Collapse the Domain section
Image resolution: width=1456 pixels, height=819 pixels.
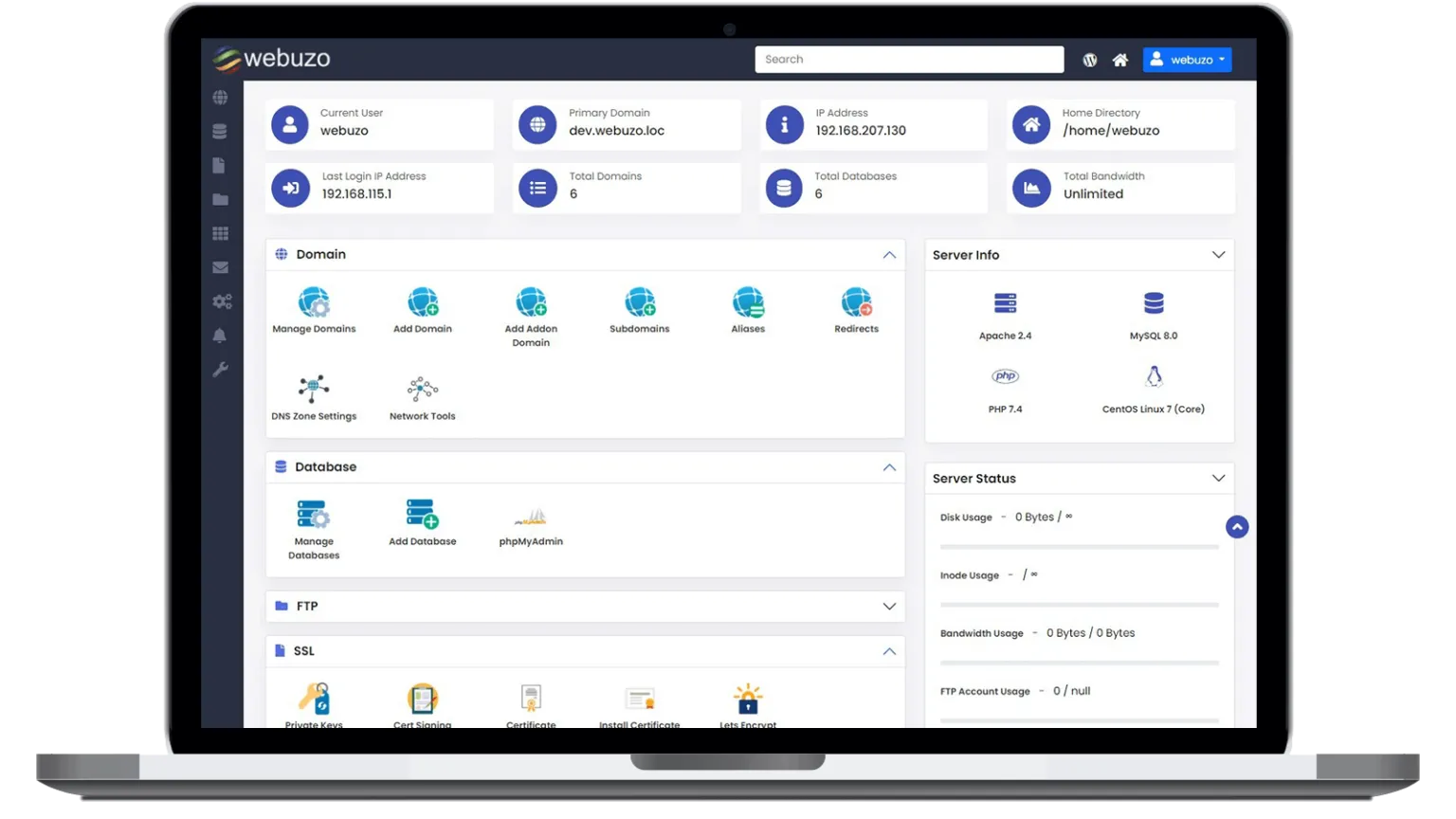pyautogui.click(x=889, y=254)
